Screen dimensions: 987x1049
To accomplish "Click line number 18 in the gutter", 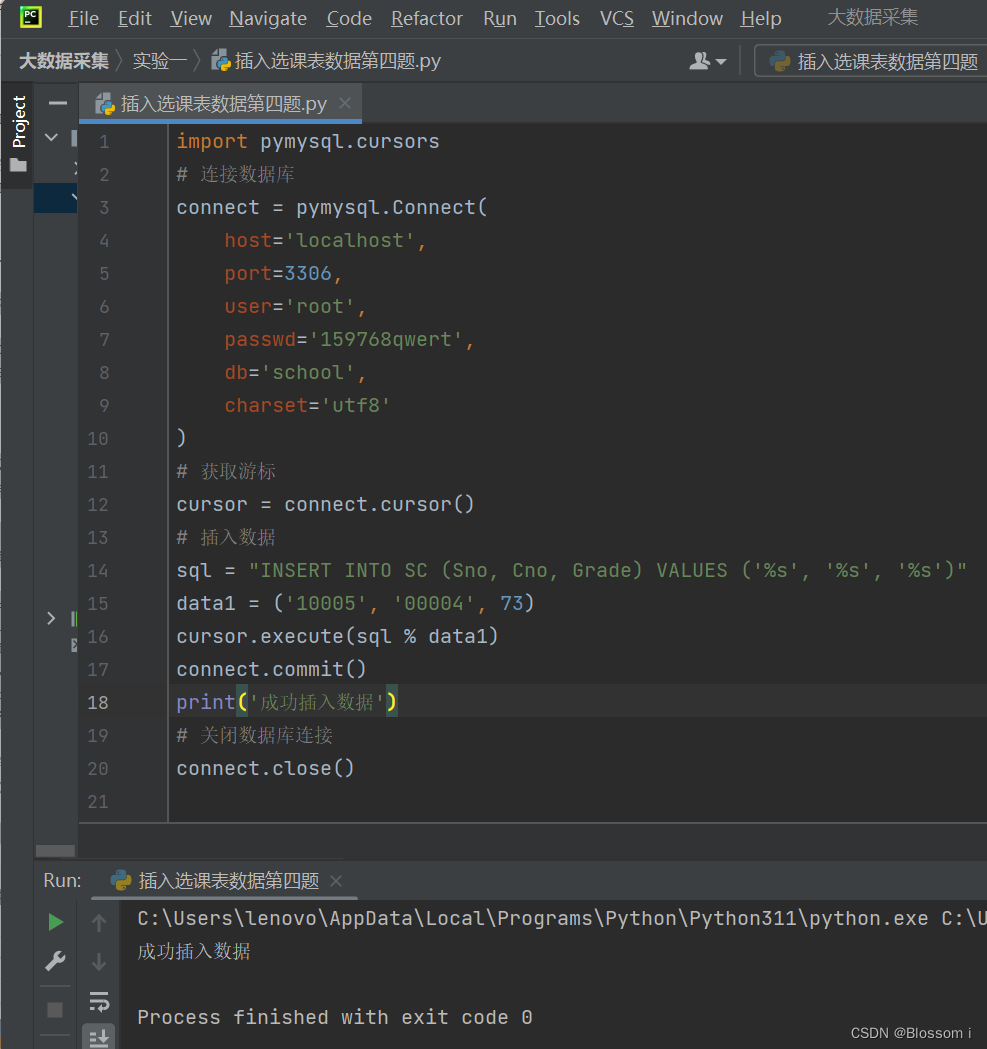I will [x=98, y=702].
